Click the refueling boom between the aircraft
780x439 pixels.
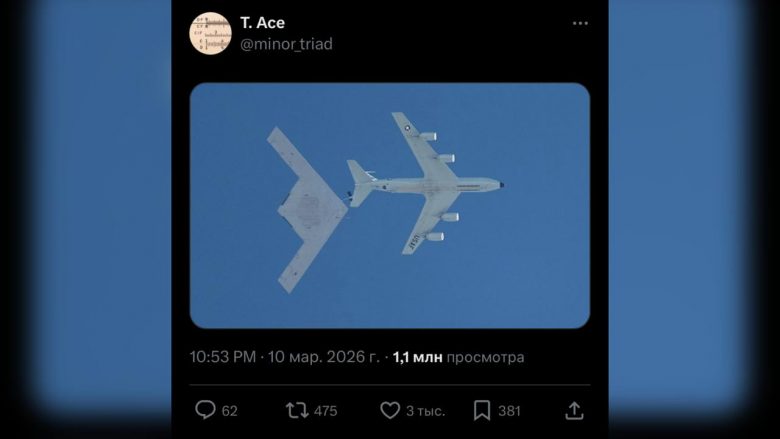348,196
